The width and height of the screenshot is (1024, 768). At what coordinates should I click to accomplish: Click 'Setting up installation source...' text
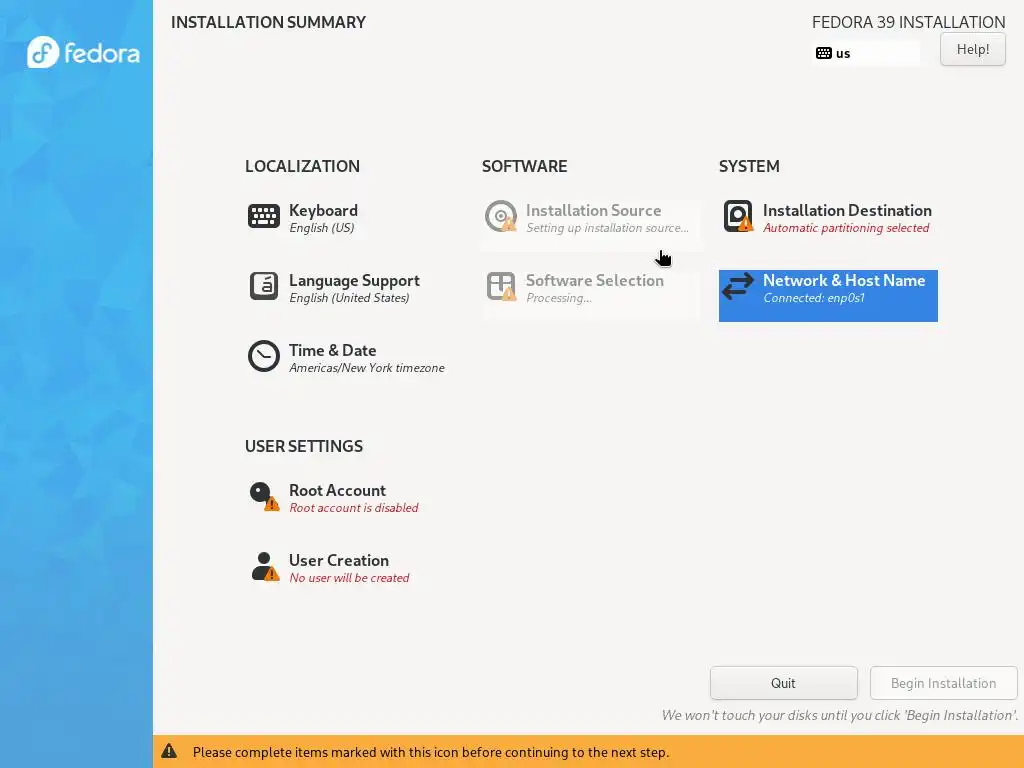607,228
